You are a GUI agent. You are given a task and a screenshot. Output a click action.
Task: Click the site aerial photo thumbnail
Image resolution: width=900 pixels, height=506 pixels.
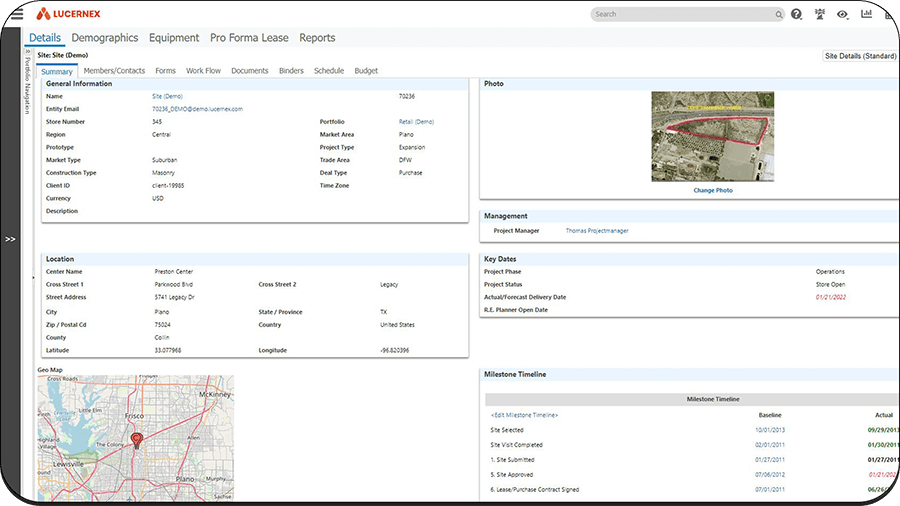pos(712,137)
